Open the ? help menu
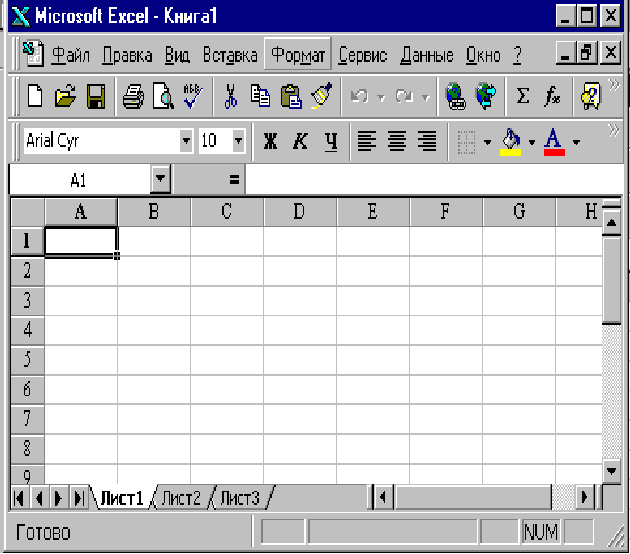The image size is (630, 554). pyautogui.click(x=517, y=55)
